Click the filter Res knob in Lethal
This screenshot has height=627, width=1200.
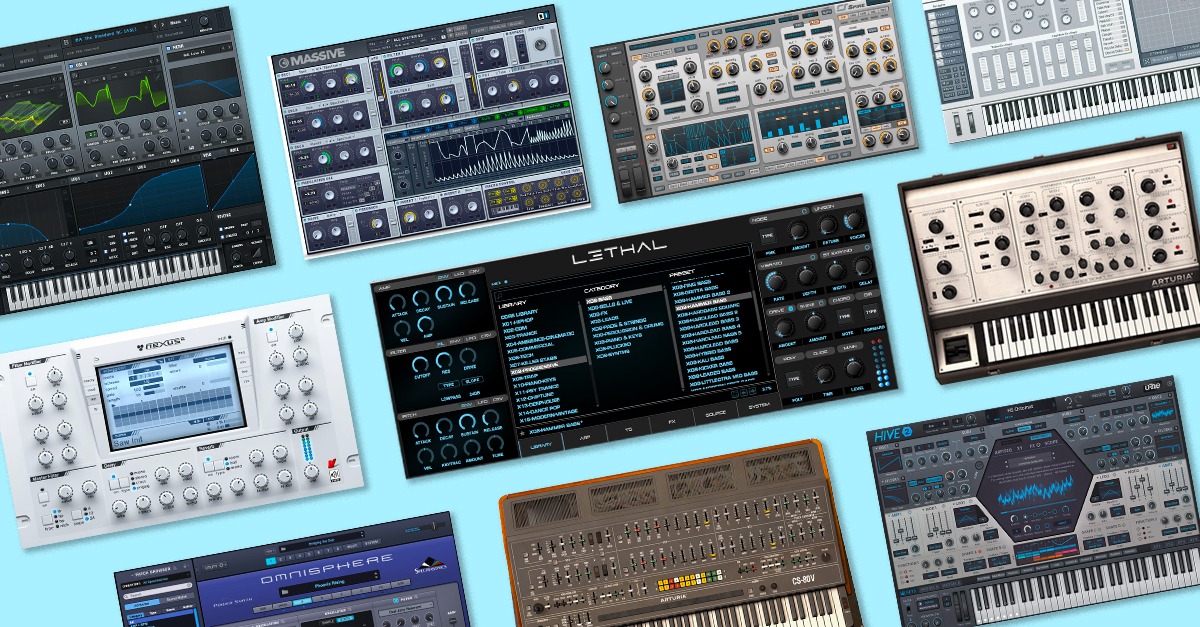point(446,359)
